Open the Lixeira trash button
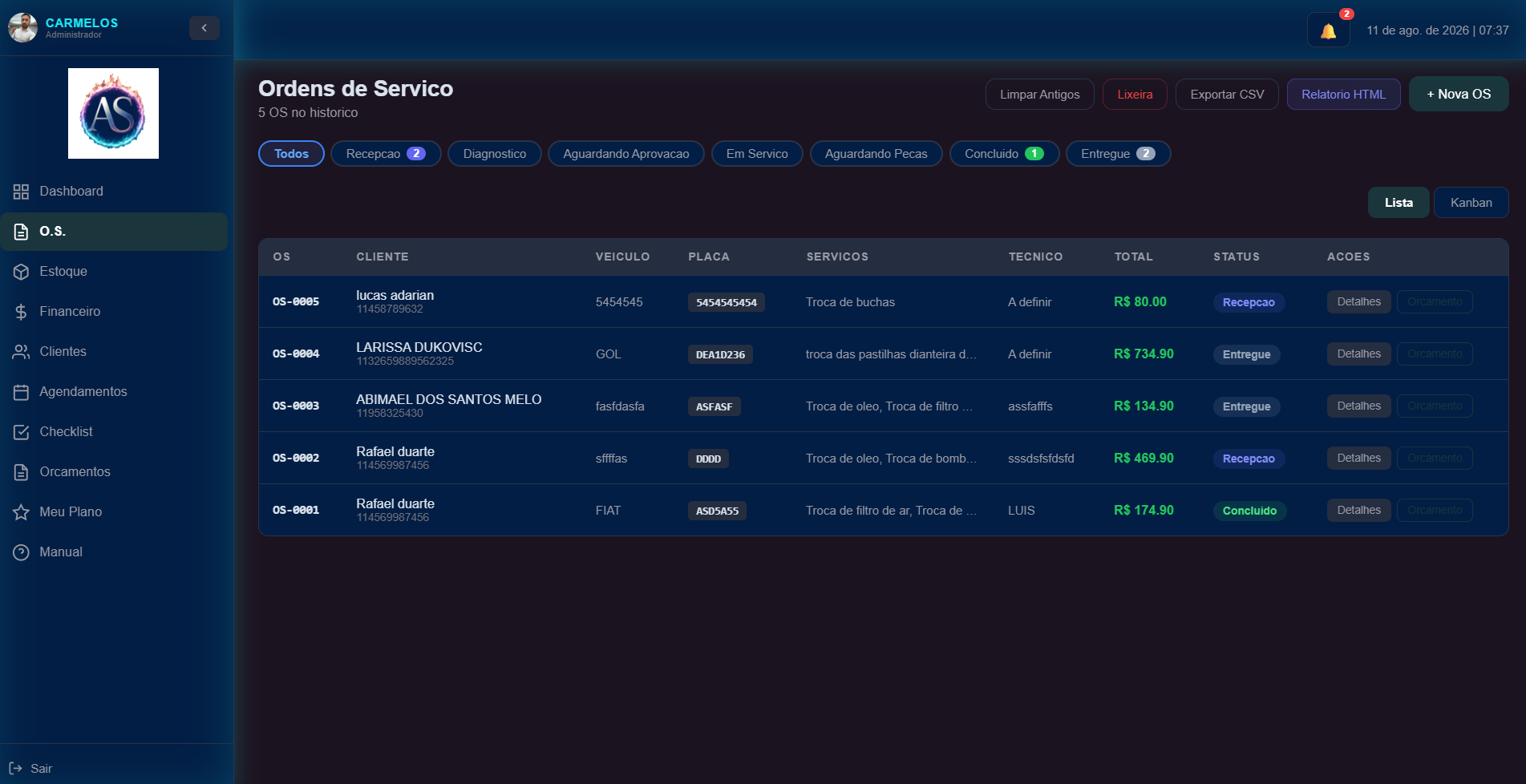1526x784 pixels. tap(1135, 95)
